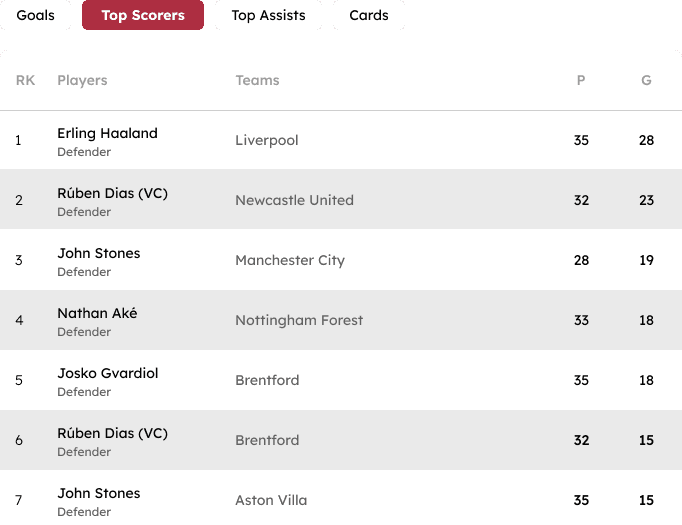This screenshot has width=682, height=525.
Task: Click the Aston Villa team name
Action: tap(271, 500)
